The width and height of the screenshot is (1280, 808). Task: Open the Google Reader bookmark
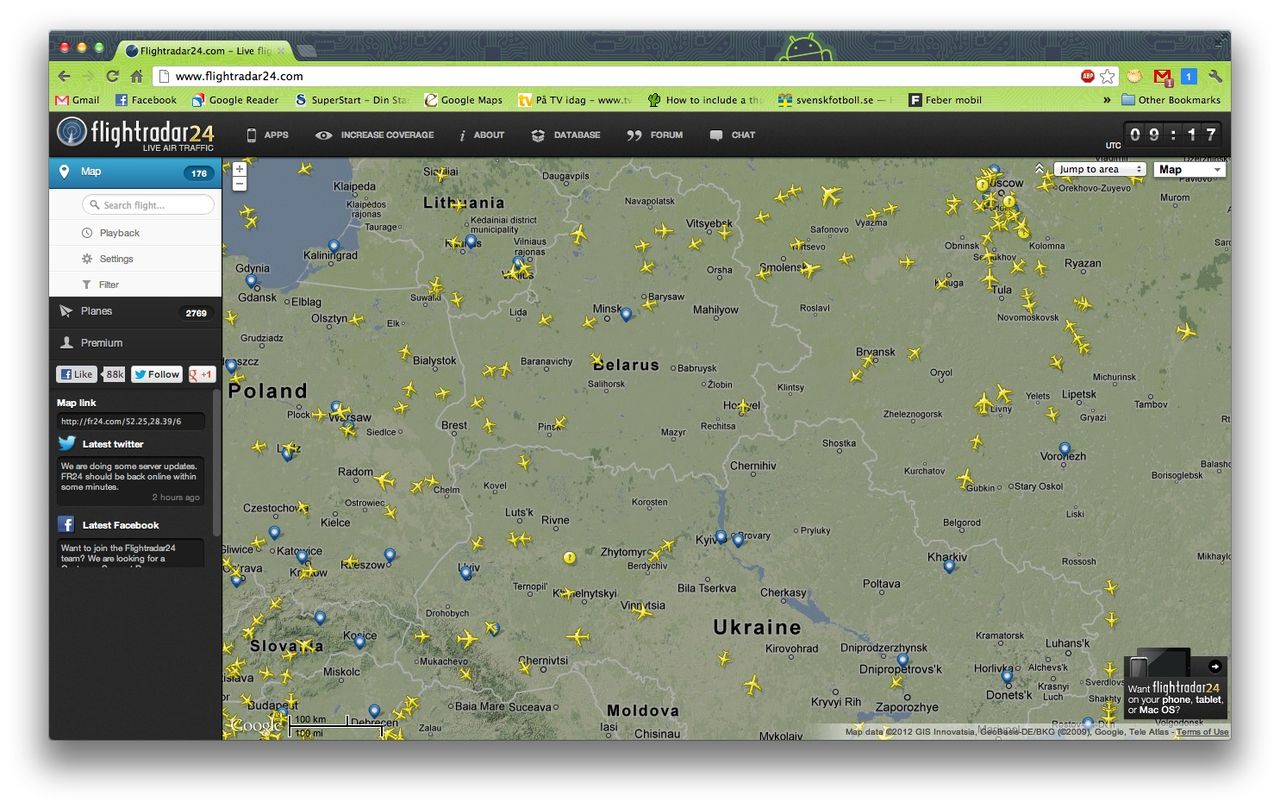pyautogui.click(x=236, y=100)
